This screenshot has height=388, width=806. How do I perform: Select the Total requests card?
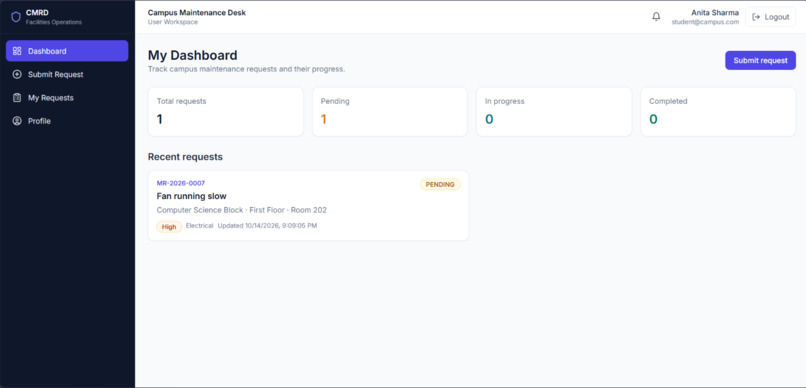(x=226, y=112)
